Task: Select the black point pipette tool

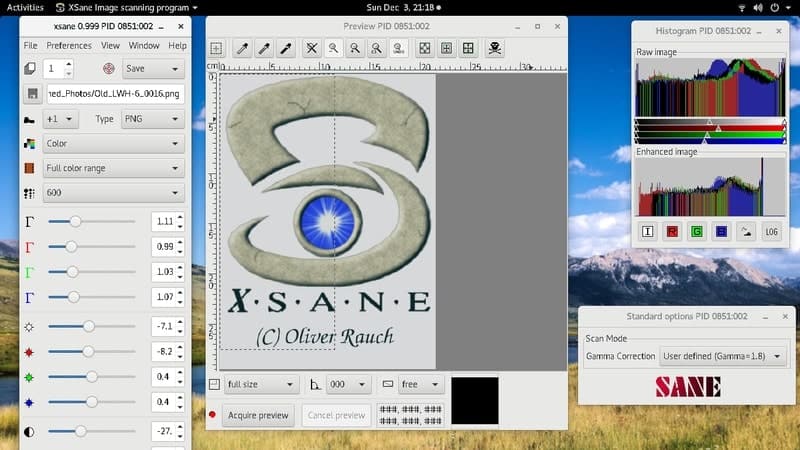Action: pos(286,48)
